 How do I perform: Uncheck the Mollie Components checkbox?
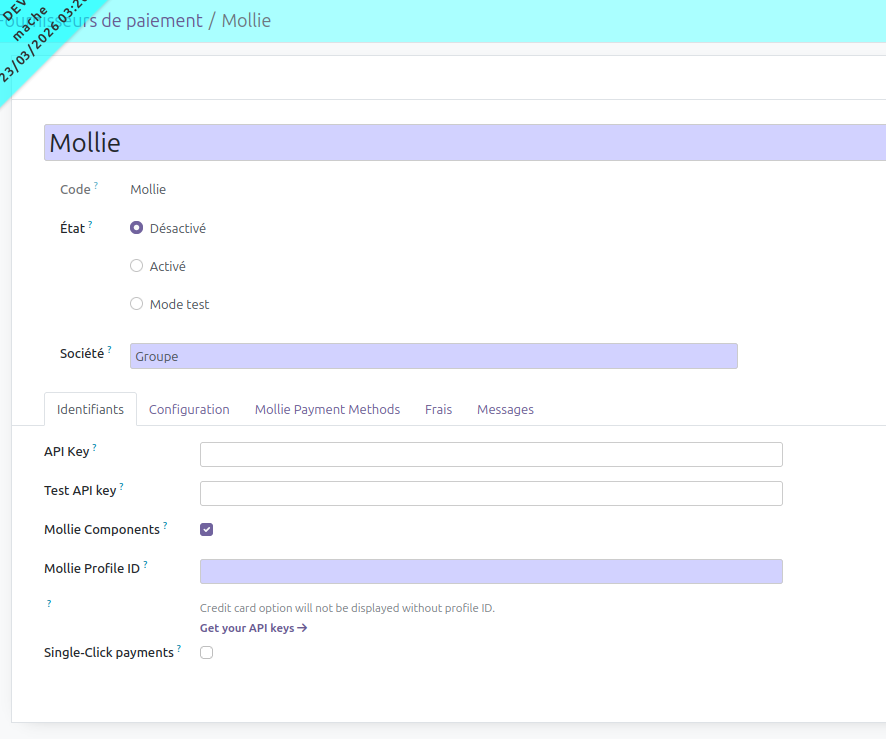(x=207, y=530)
